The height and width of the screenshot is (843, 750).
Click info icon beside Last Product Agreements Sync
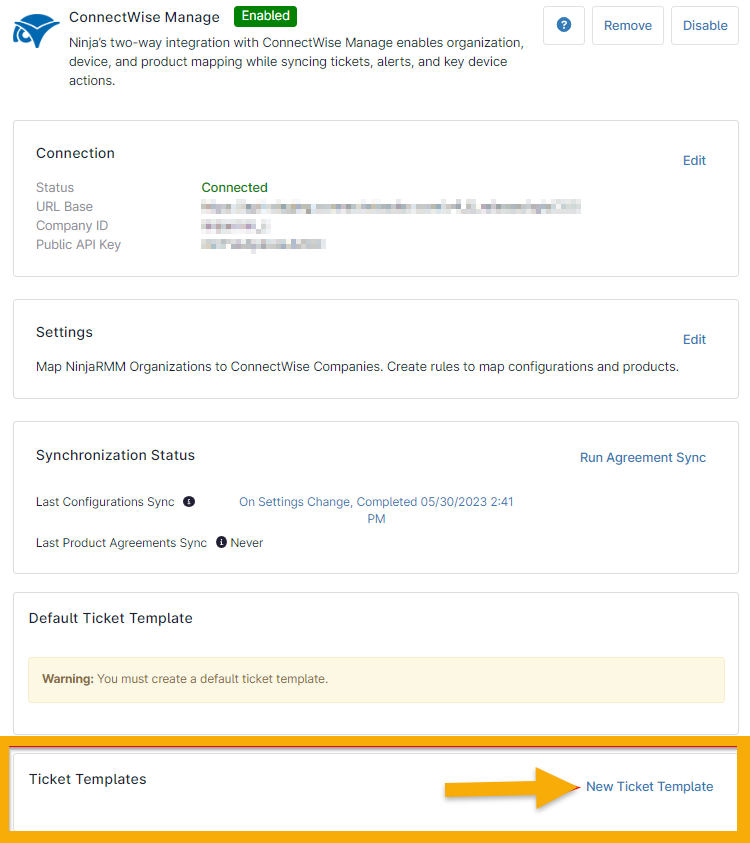pyautogui.click(x=222, y=543)
